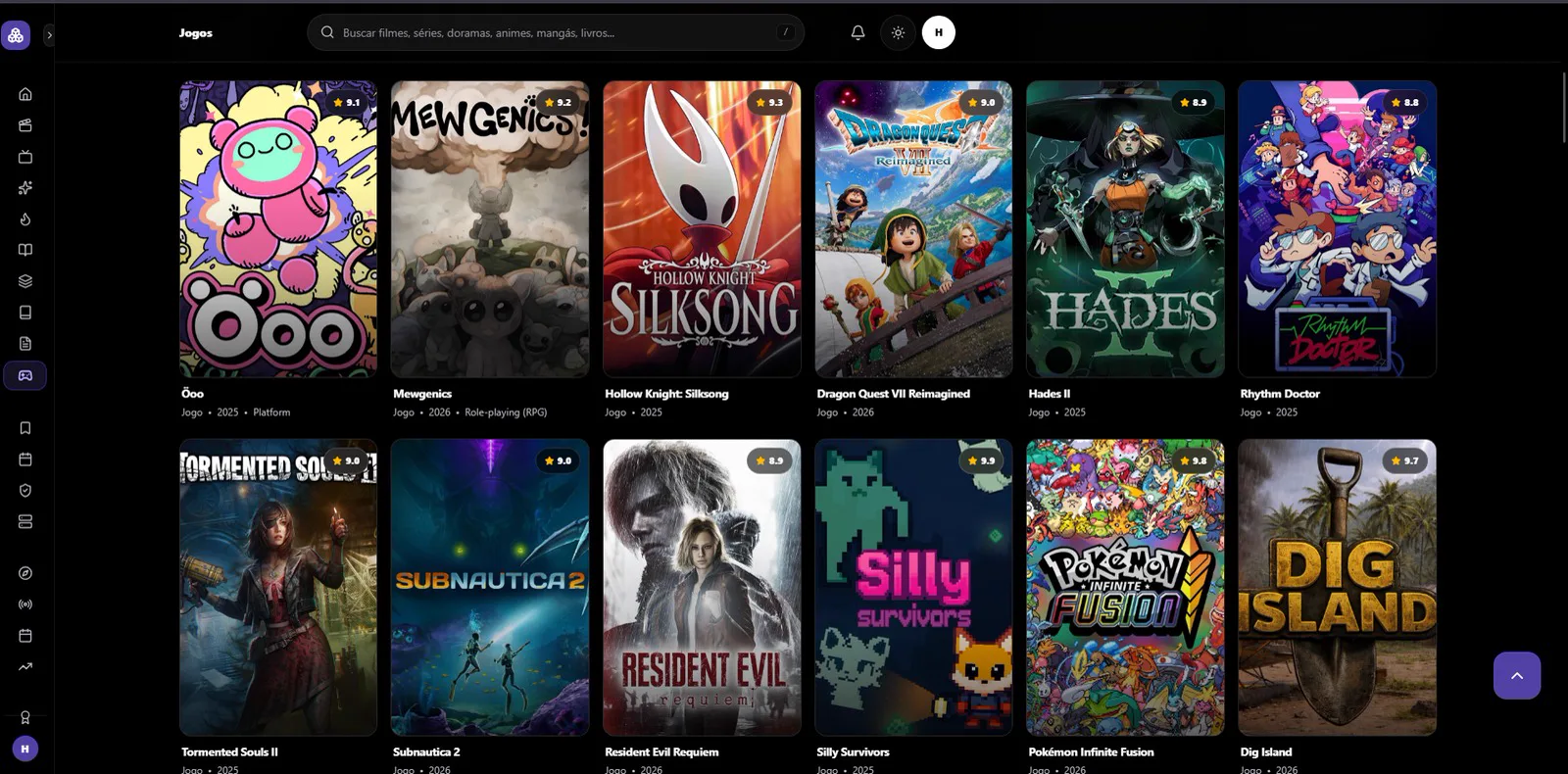Click the "Jogos" page heading
1568x774 pixels.
tap(195, 32)
